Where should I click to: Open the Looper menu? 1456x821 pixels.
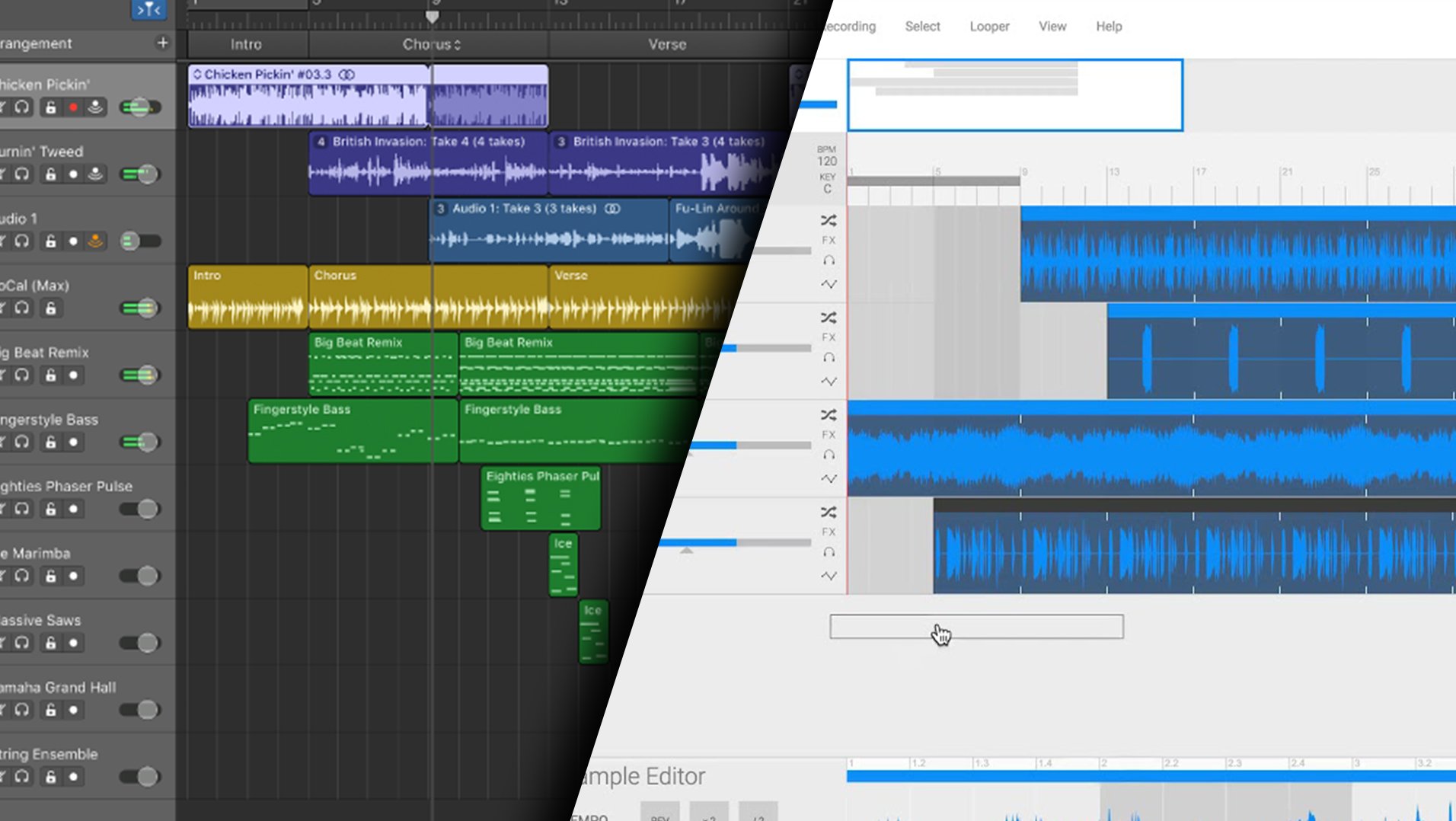(x=989, y=27)
